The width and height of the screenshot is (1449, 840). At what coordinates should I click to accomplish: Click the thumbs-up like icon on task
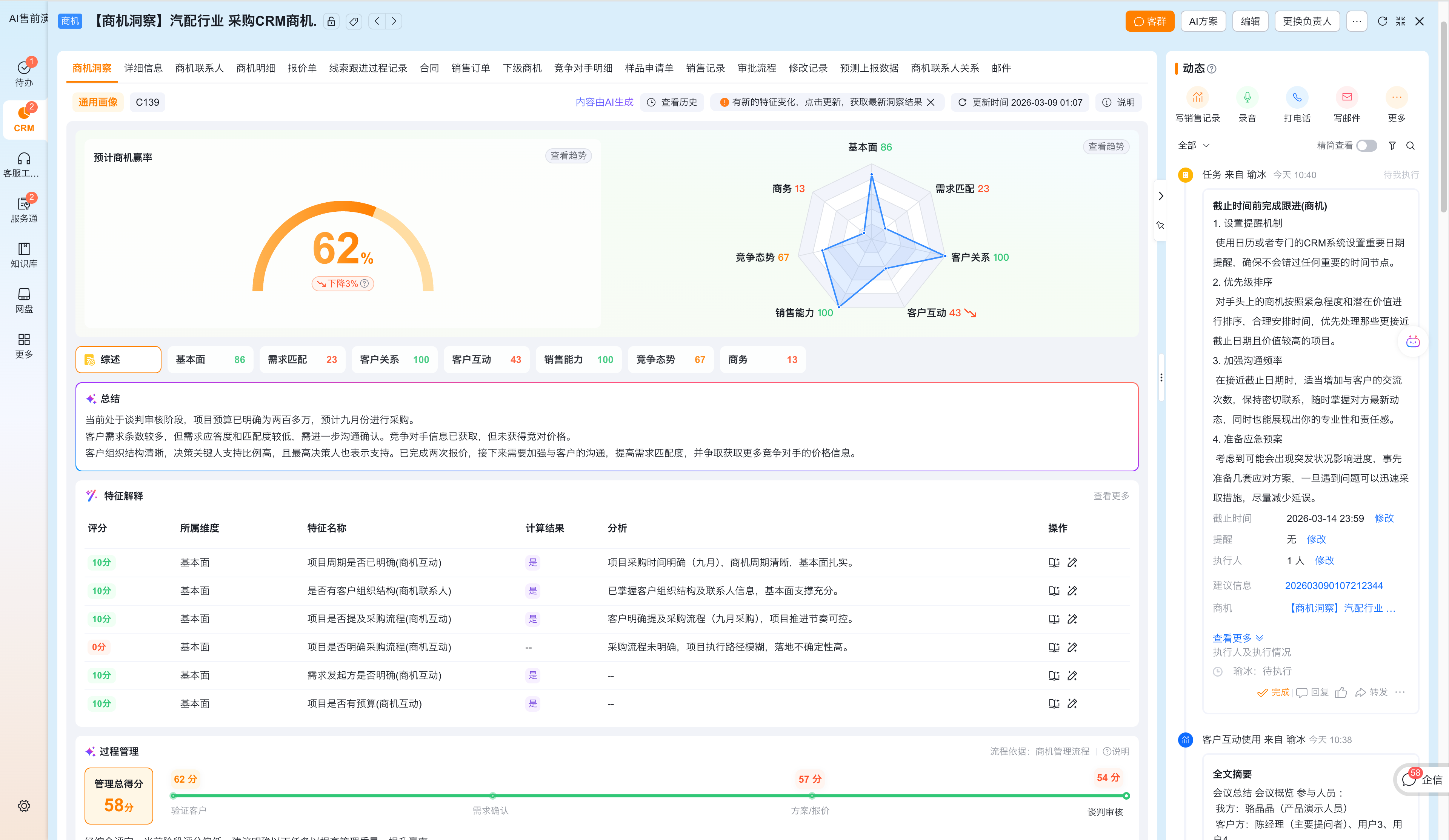point(1341,692)
